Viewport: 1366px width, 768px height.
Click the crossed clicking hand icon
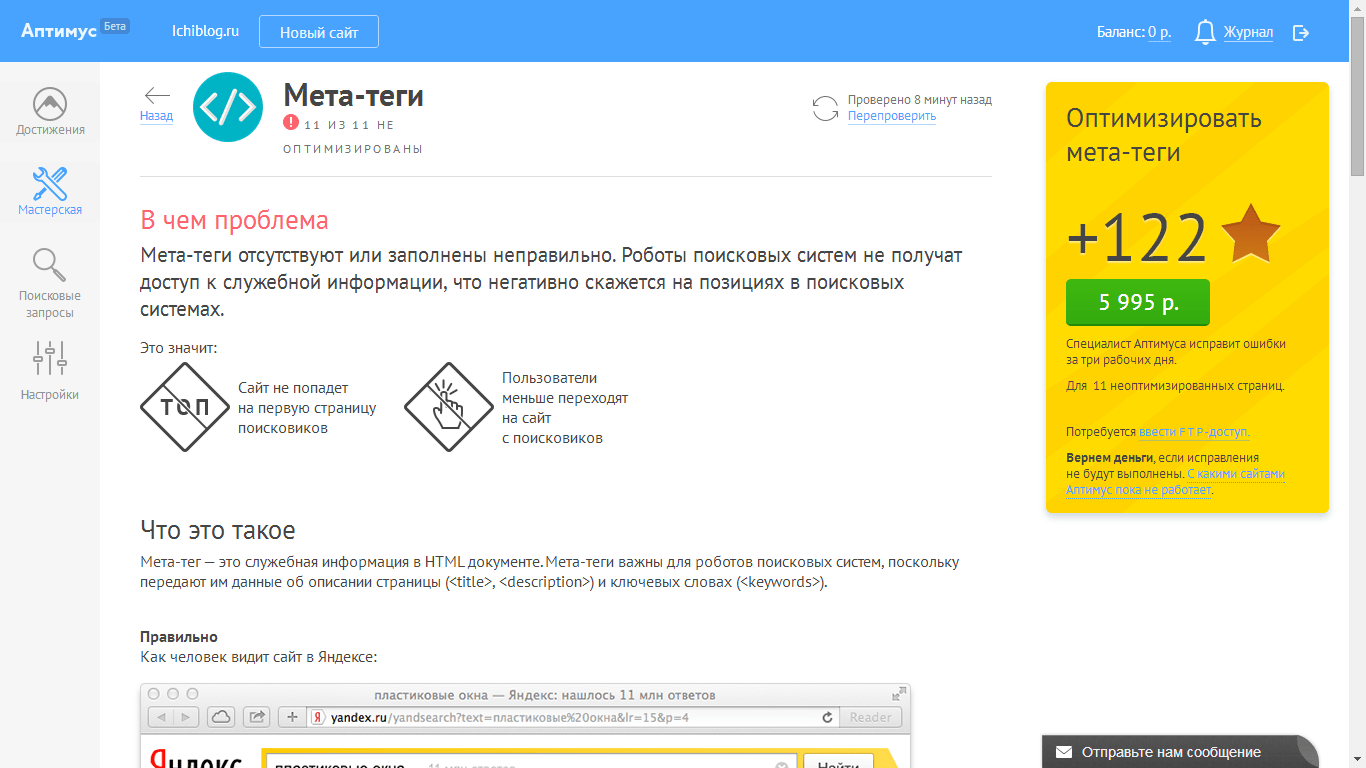tap(449, 407)
